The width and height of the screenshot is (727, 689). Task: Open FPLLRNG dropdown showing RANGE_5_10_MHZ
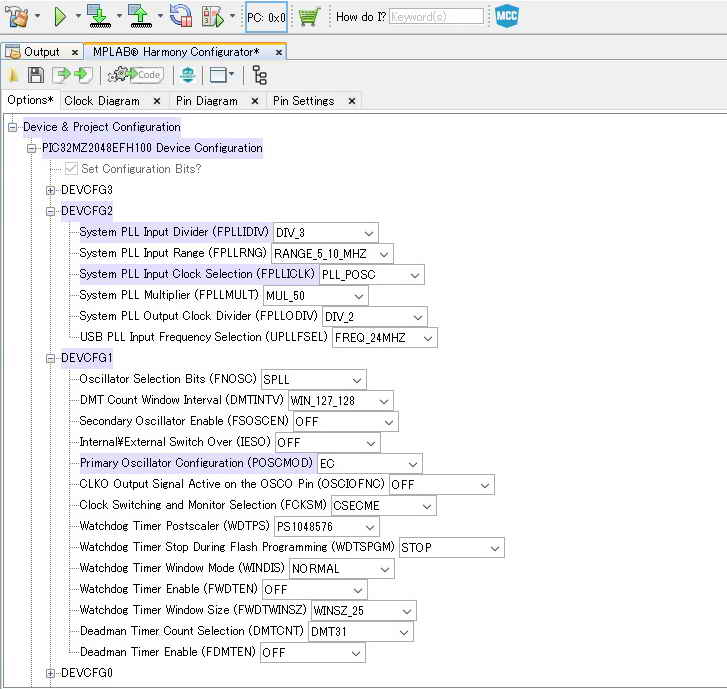click(332, 254)
